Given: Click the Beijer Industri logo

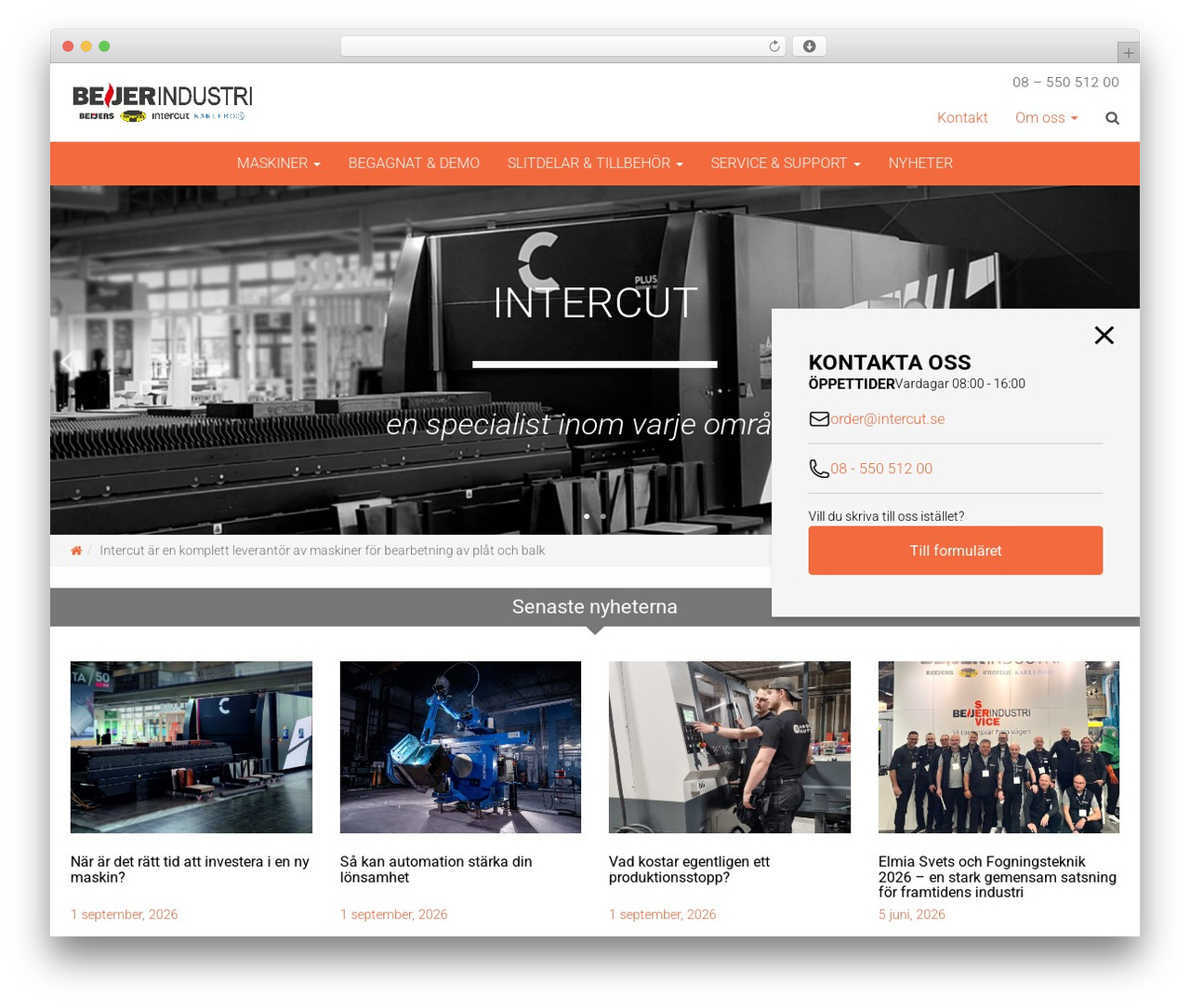Looking at the screenshot, I should pos(162,102).
